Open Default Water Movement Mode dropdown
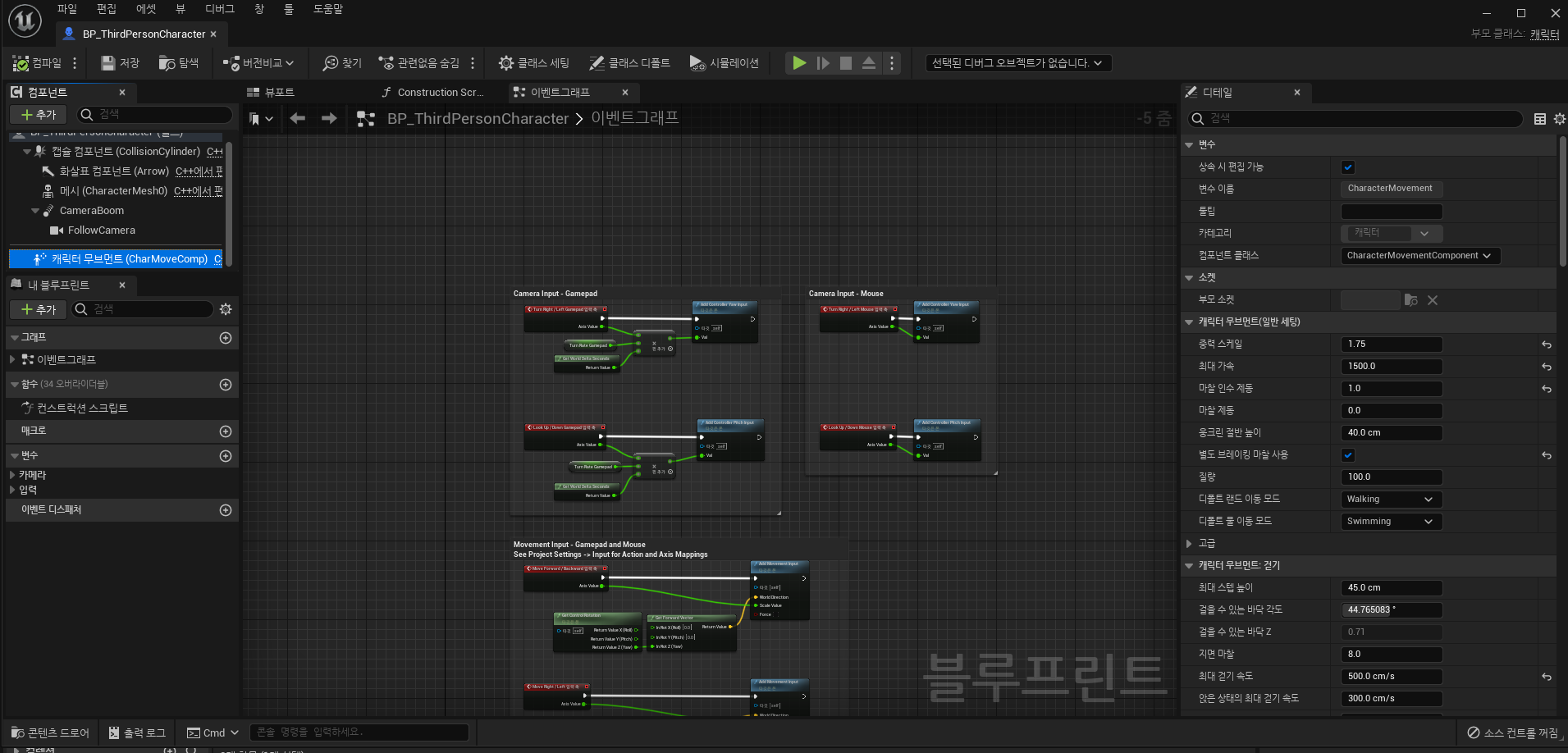The width and height of the screenshot is (1568, 753). point(1392,522)
